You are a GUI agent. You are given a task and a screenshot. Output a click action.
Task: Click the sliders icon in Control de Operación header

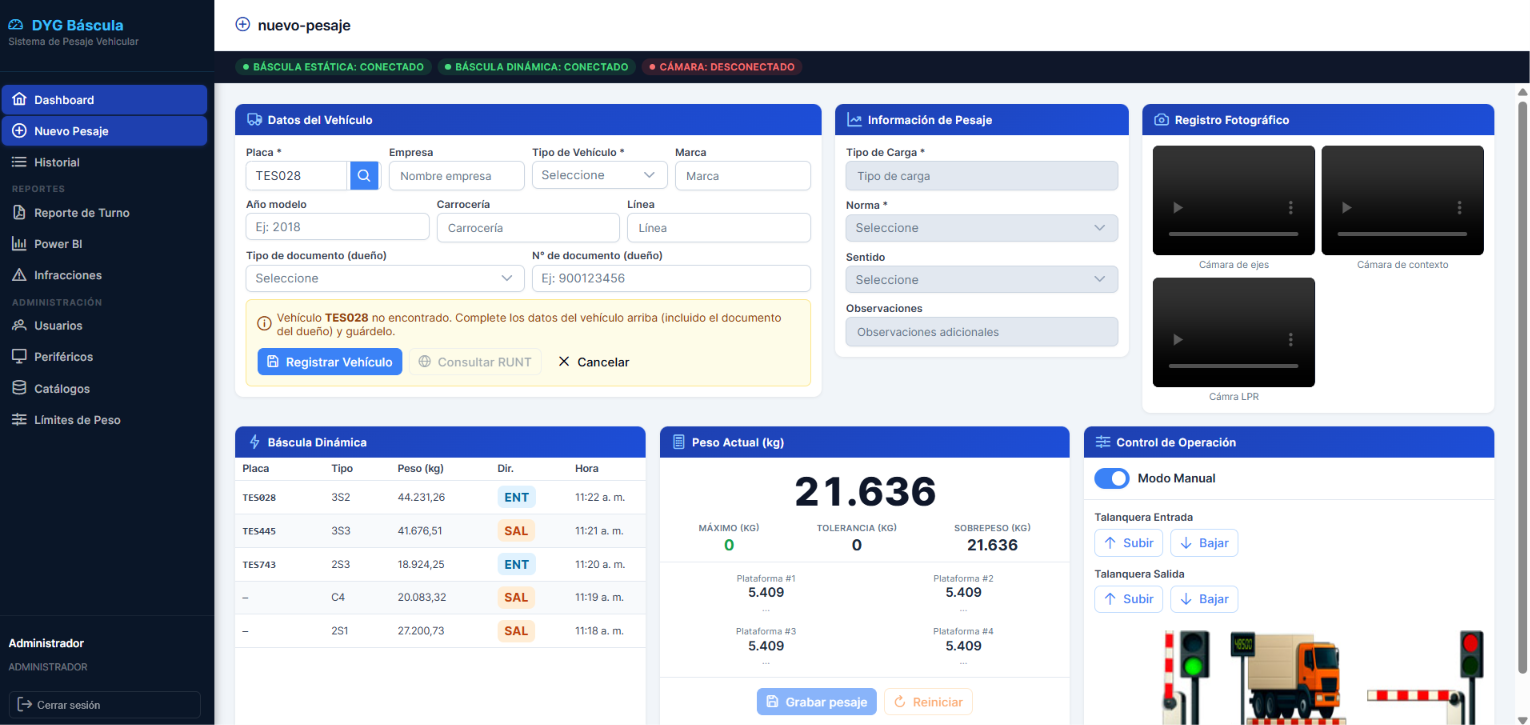click(x=1103, y=442)
